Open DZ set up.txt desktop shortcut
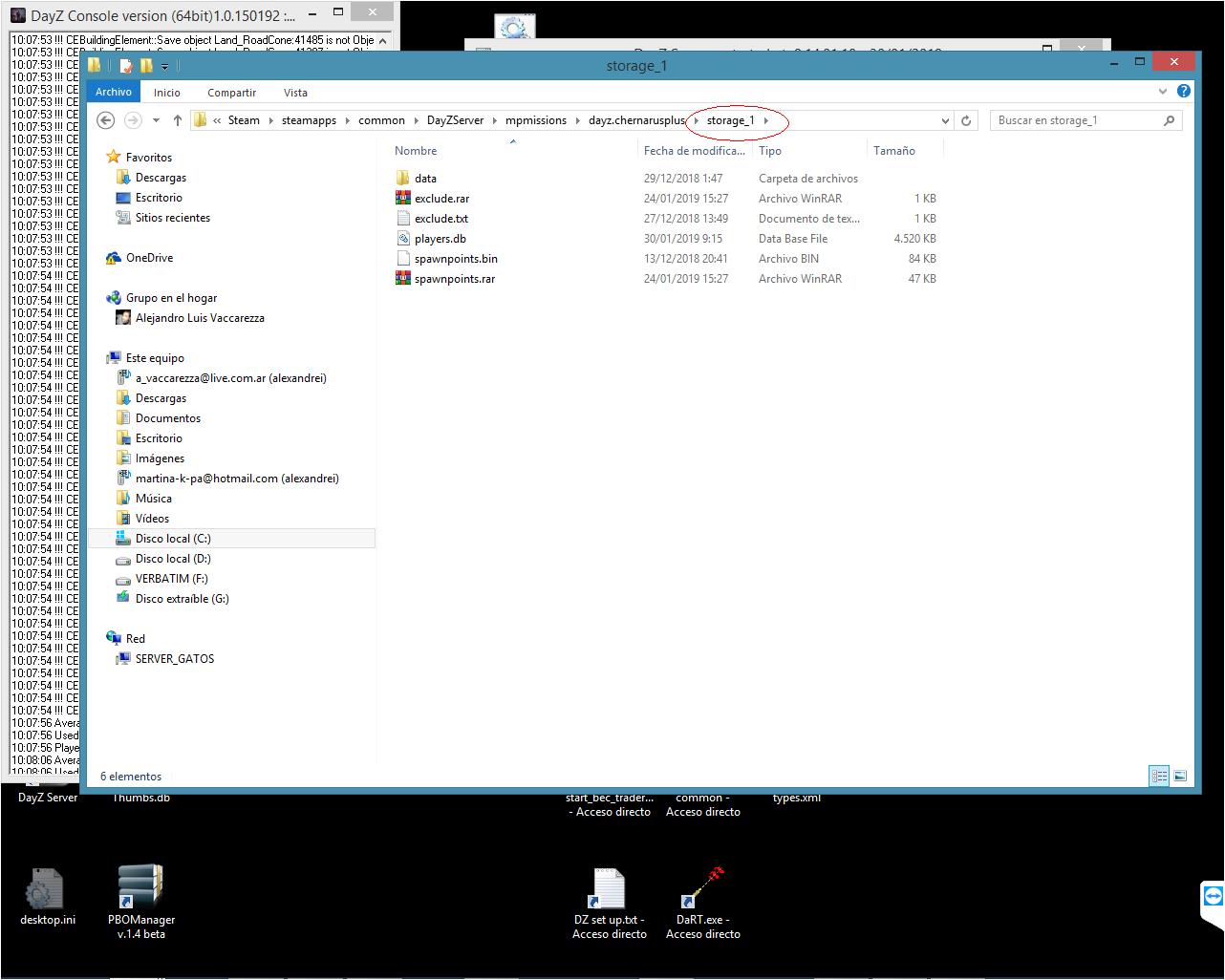 click(610, 904)
